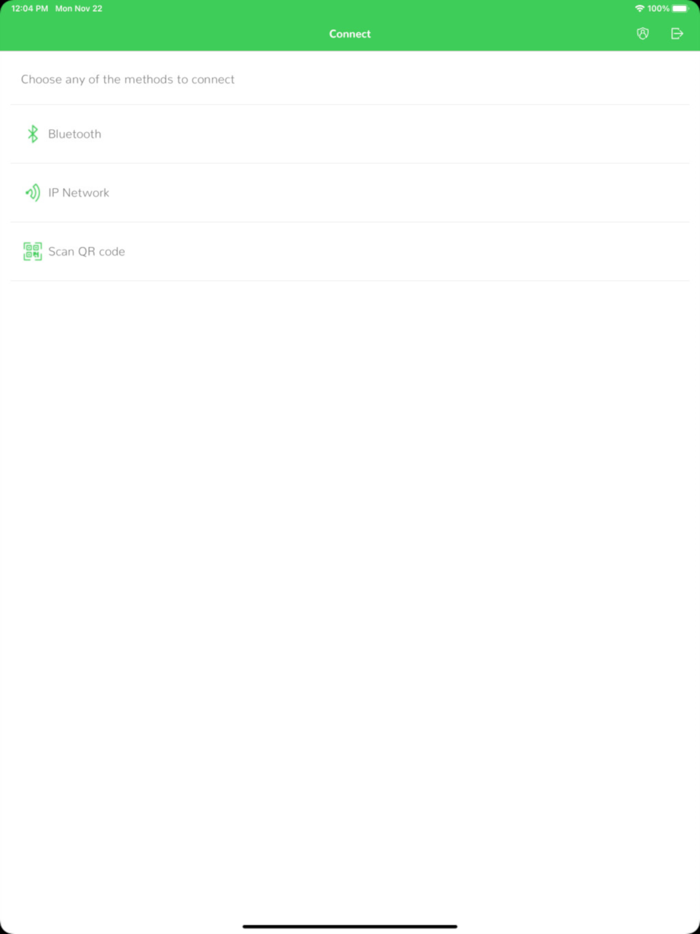Image resolution: width=700 pixels, height=934 pixels.
Task: Tap empty area of the IP Network row
Action: pos(393,192)
